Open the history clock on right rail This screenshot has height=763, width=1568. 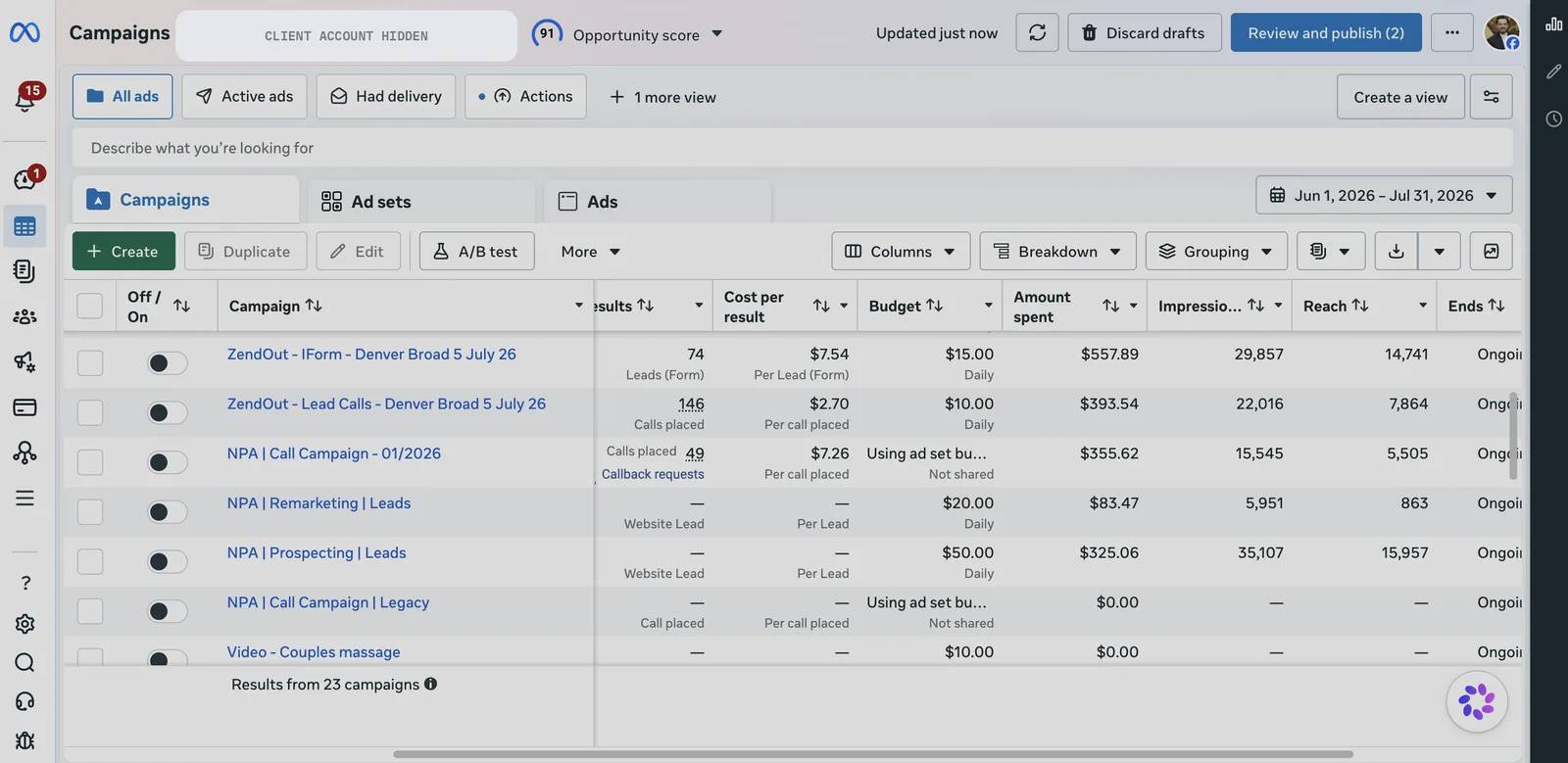pos(1554,119)
